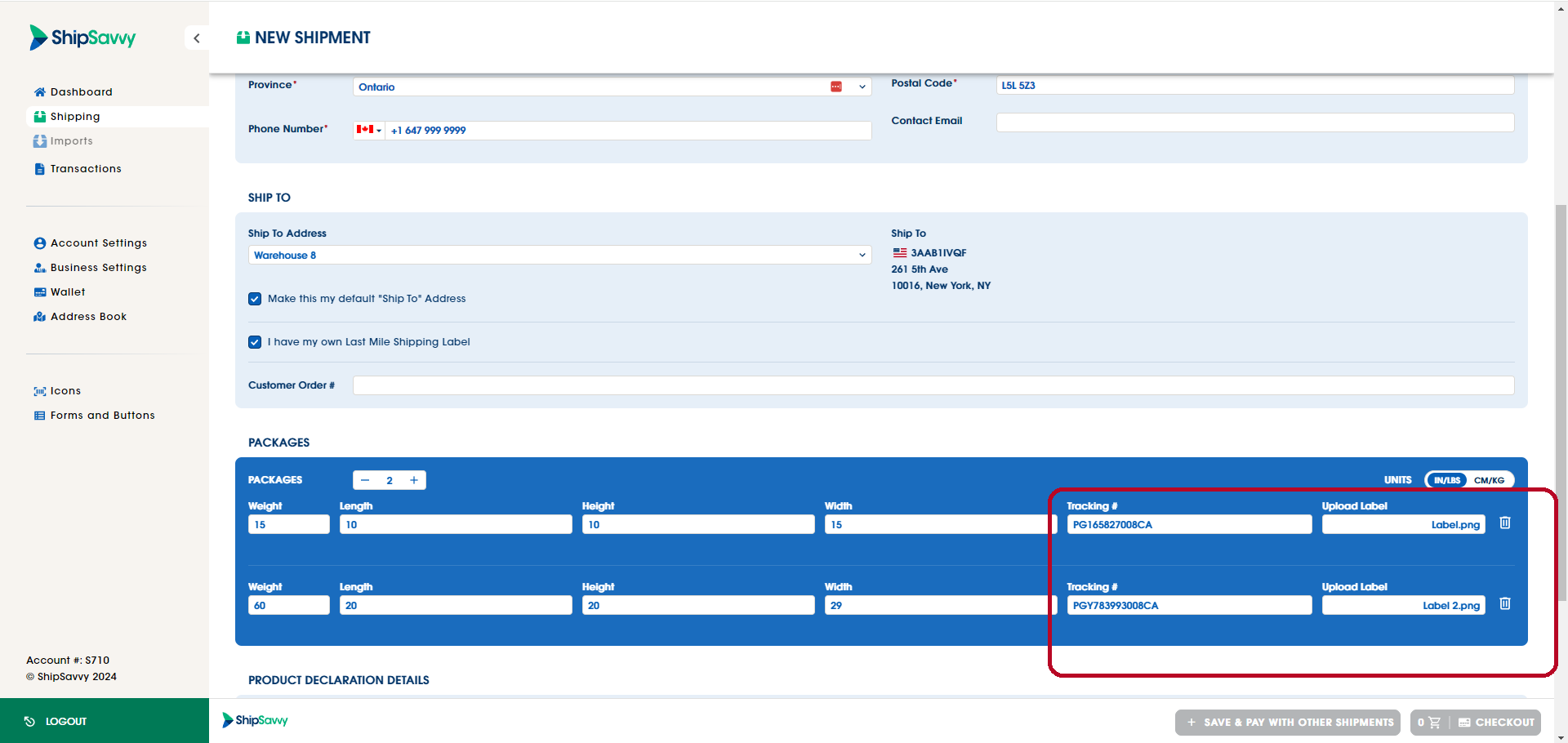Click tracking field PG165827008CA
Viewport: 1568px width, 743px height.
point(1189,524)
